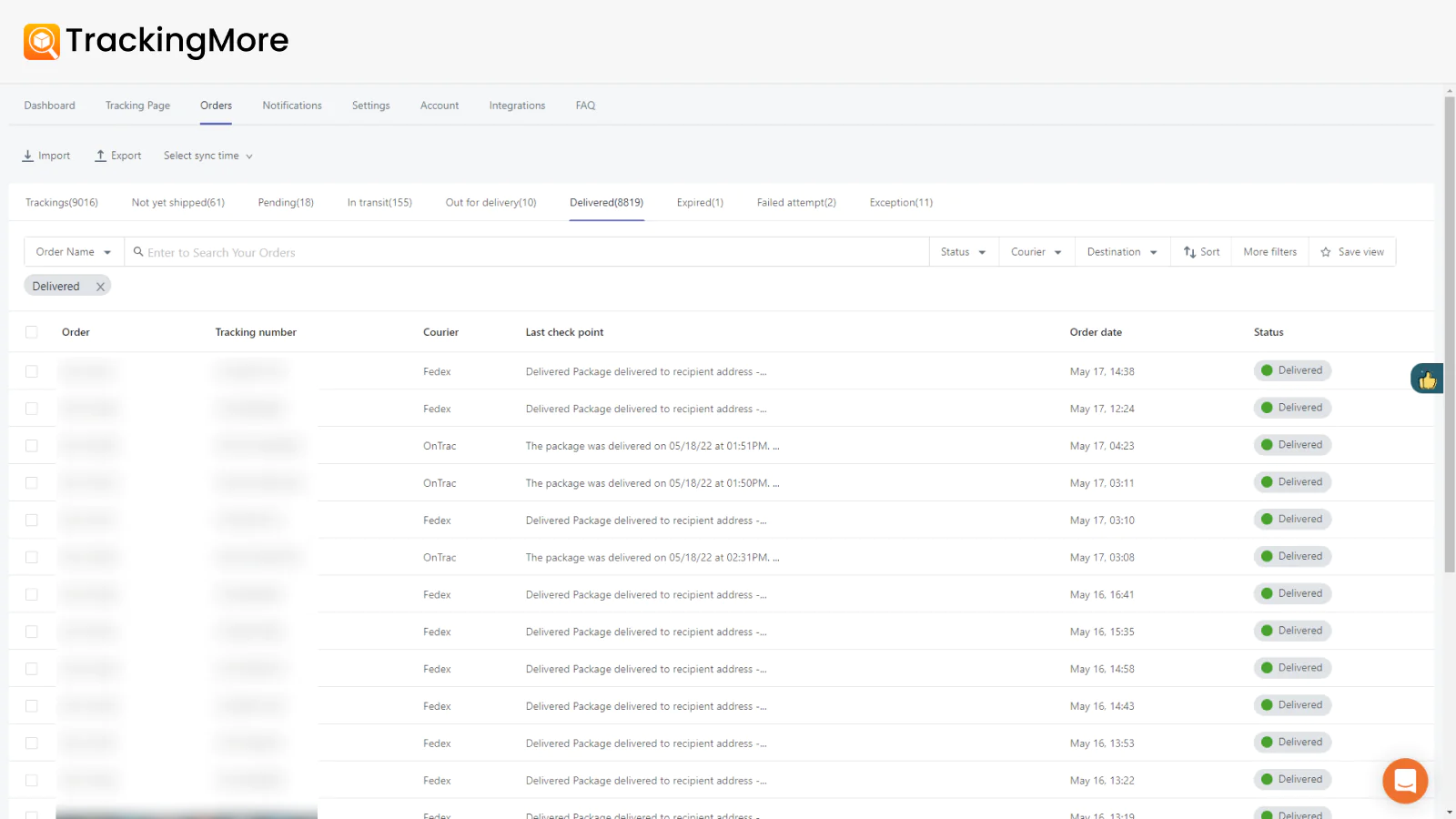The image size is (1456, 819).
Task: Open the Exception(11) tab
Action: pos(901,202)
